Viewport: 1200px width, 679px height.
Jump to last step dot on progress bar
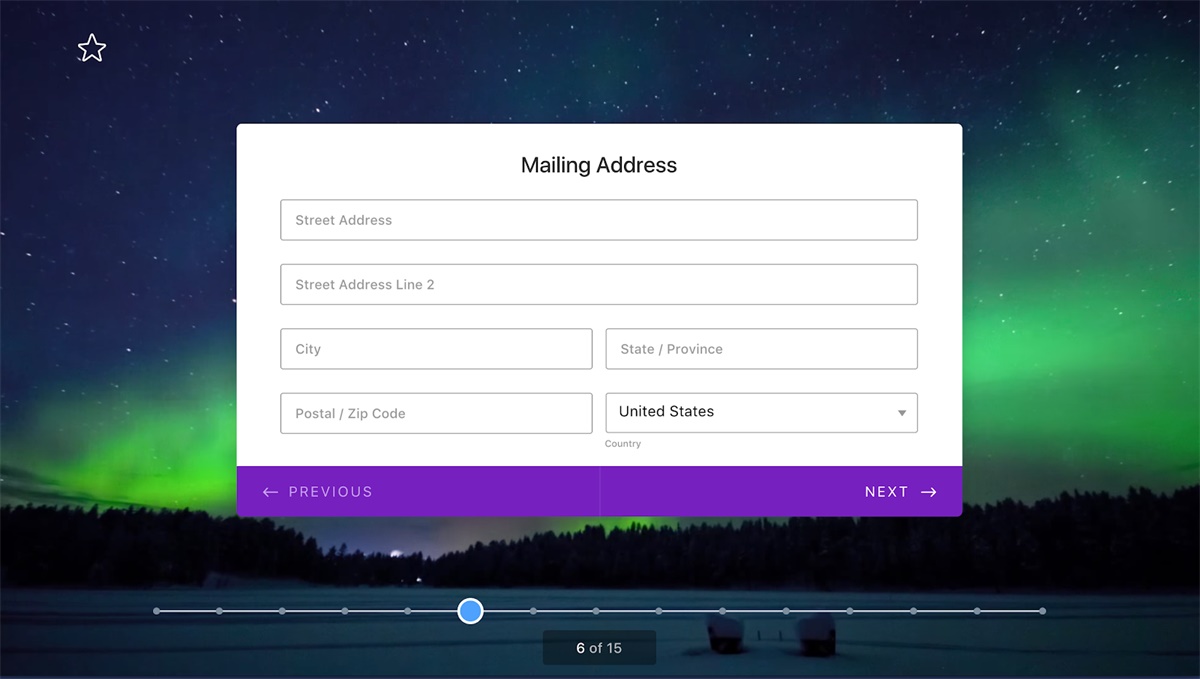pos(1042,611)
